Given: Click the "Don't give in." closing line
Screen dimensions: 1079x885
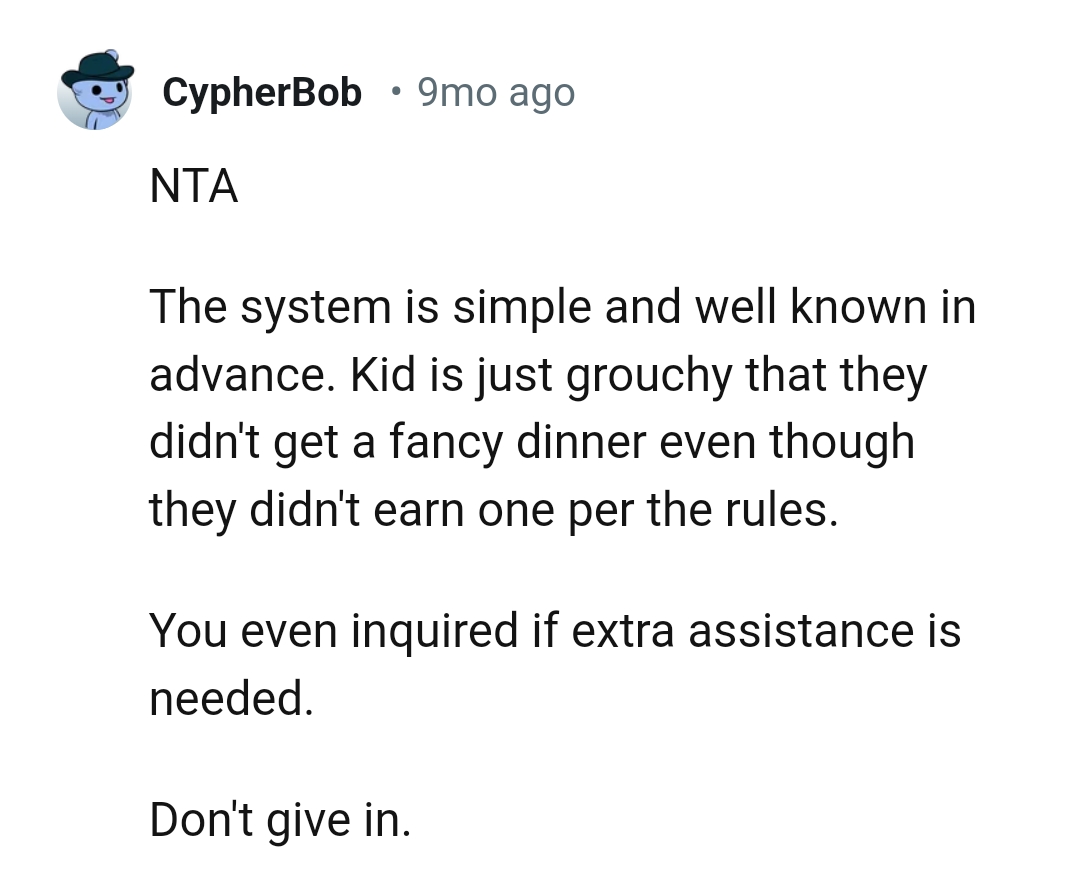Looking at the screenshot, I should [x=280, y=820].
